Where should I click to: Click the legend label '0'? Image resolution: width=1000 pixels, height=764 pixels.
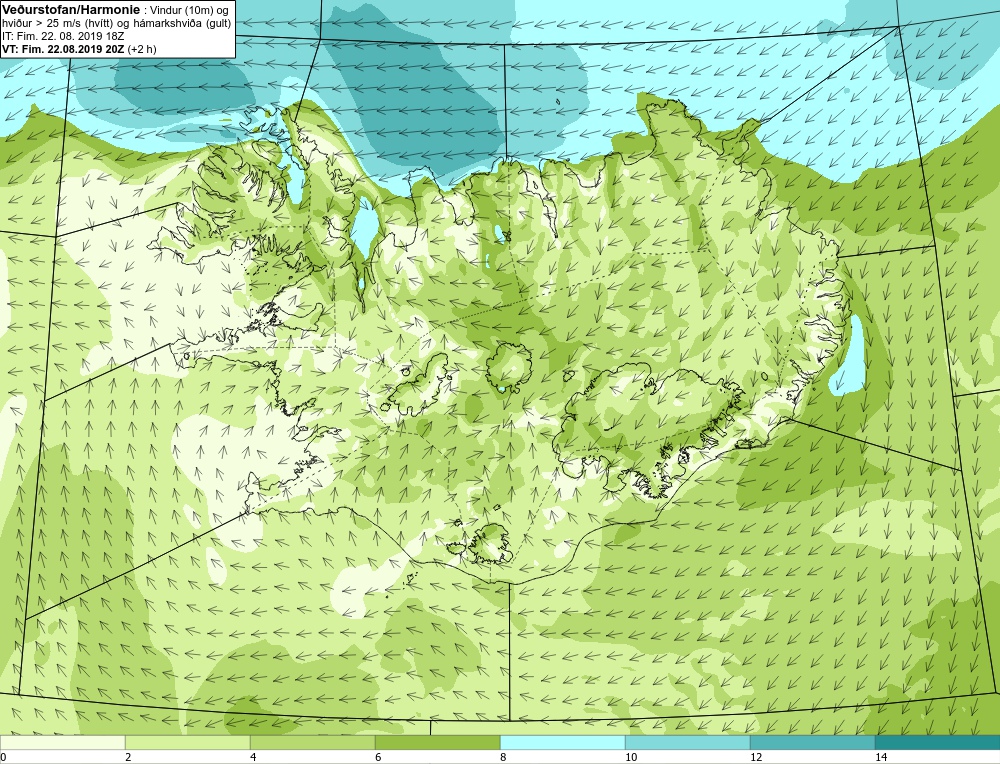coord(3,757)
